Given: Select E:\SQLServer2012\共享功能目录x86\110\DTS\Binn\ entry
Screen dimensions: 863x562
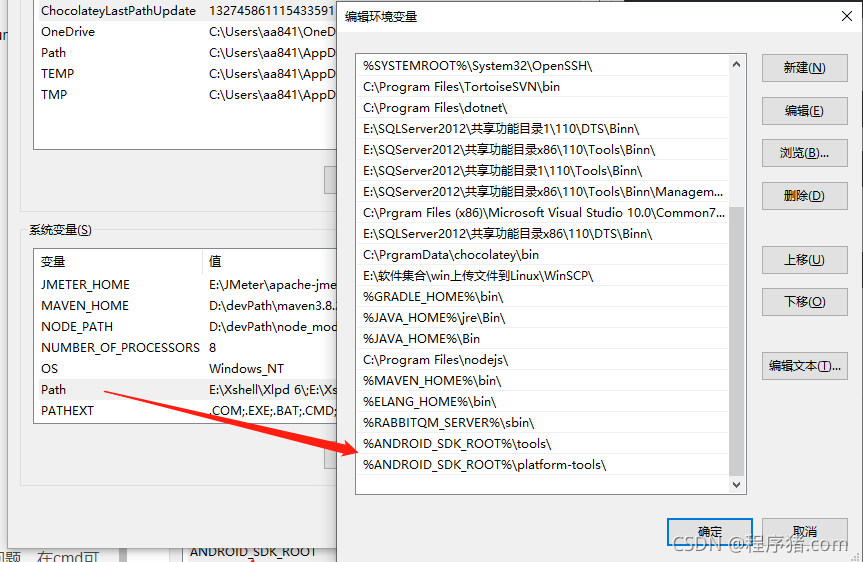Looking at the screenshot, I should tap(542, 233).
